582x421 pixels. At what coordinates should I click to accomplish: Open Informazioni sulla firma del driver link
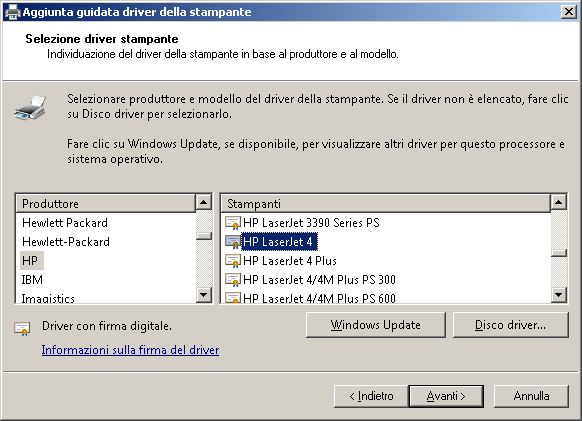[x=130, y=350]
